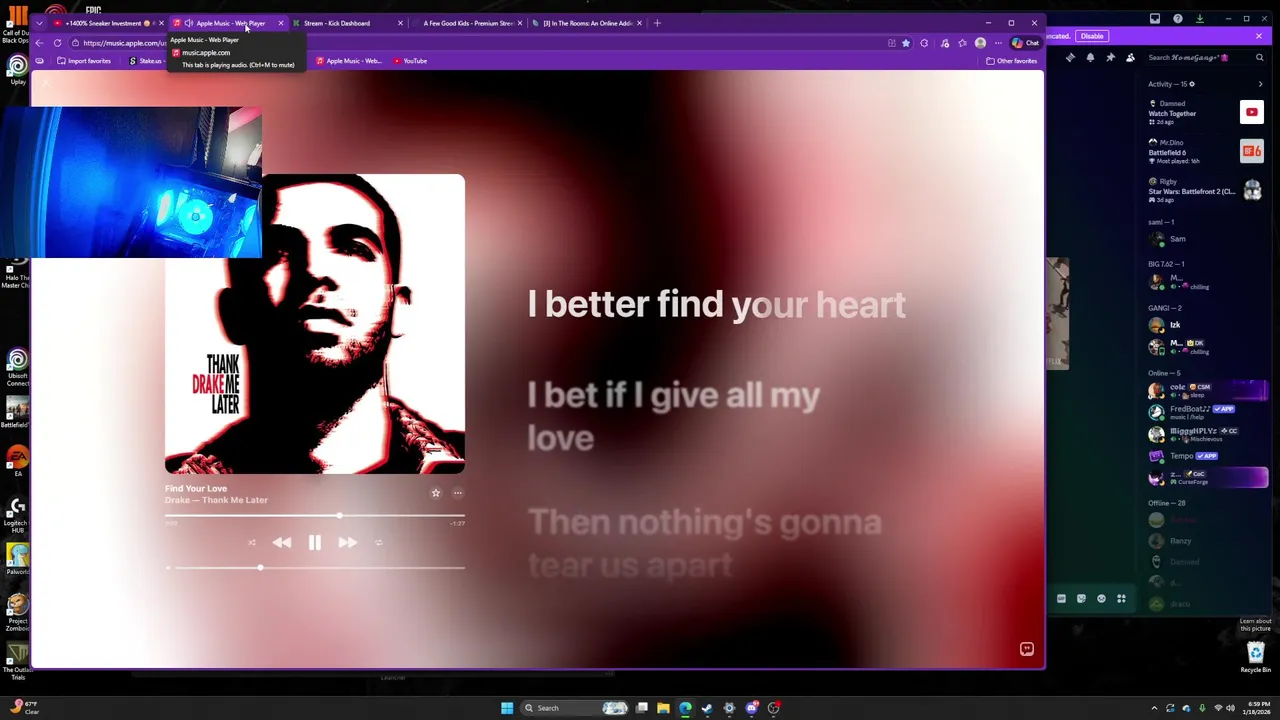The image size is (1280, 720).
Task: Open Discord notification settings bell
Action: click(1090, 58)
